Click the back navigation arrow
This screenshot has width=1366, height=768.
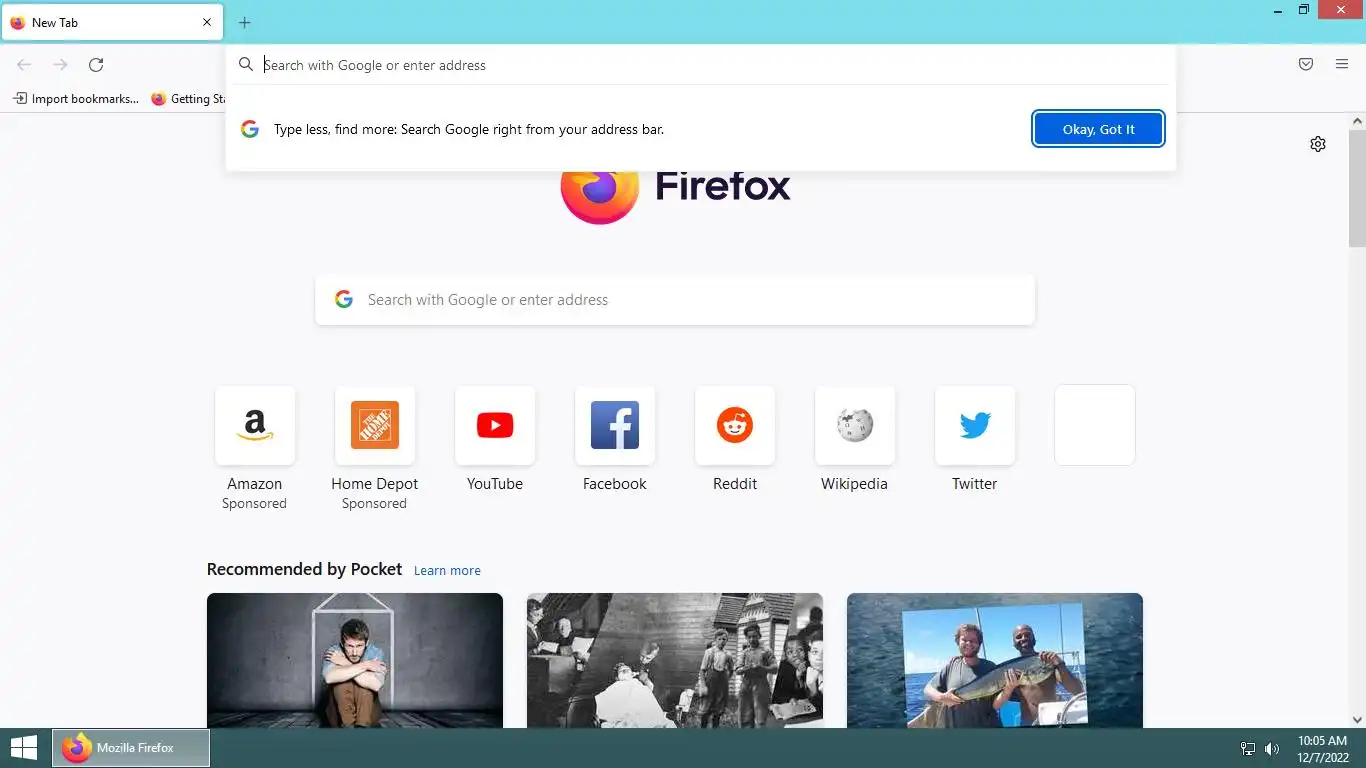click(24, 65)
